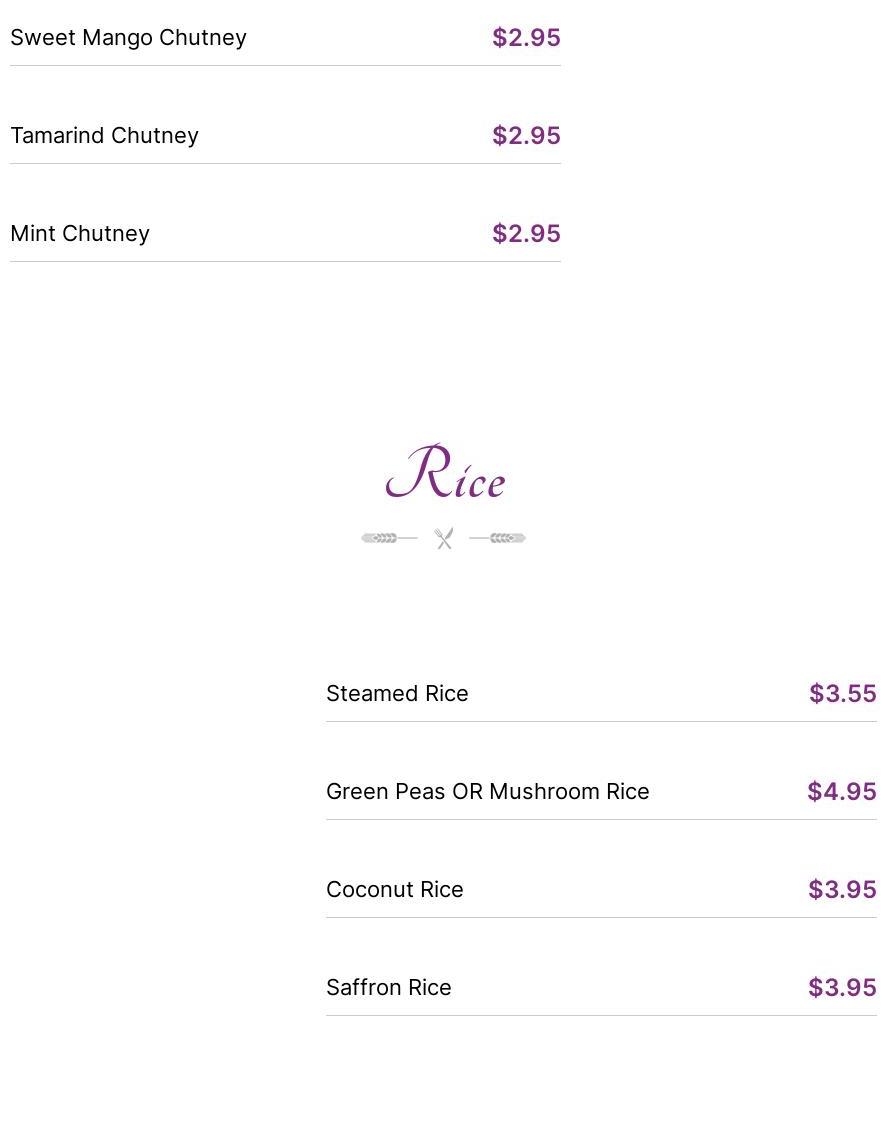Viewport: 887px width, 1130px height.
Task: Open Green Peas OR Mushroom Rice item
Action: point(487,792)
